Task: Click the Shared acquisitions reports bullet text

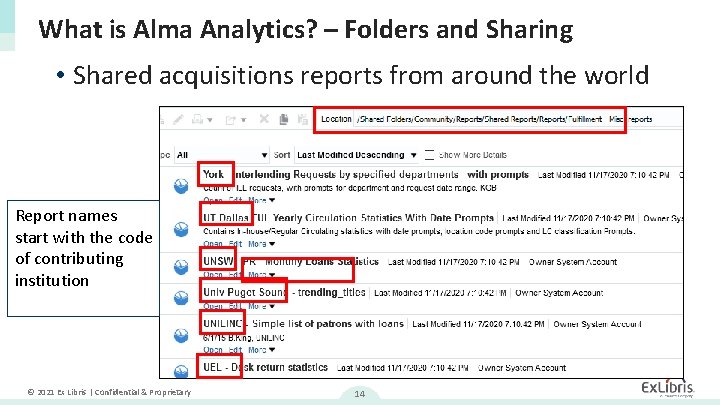Action: point(361,75)
